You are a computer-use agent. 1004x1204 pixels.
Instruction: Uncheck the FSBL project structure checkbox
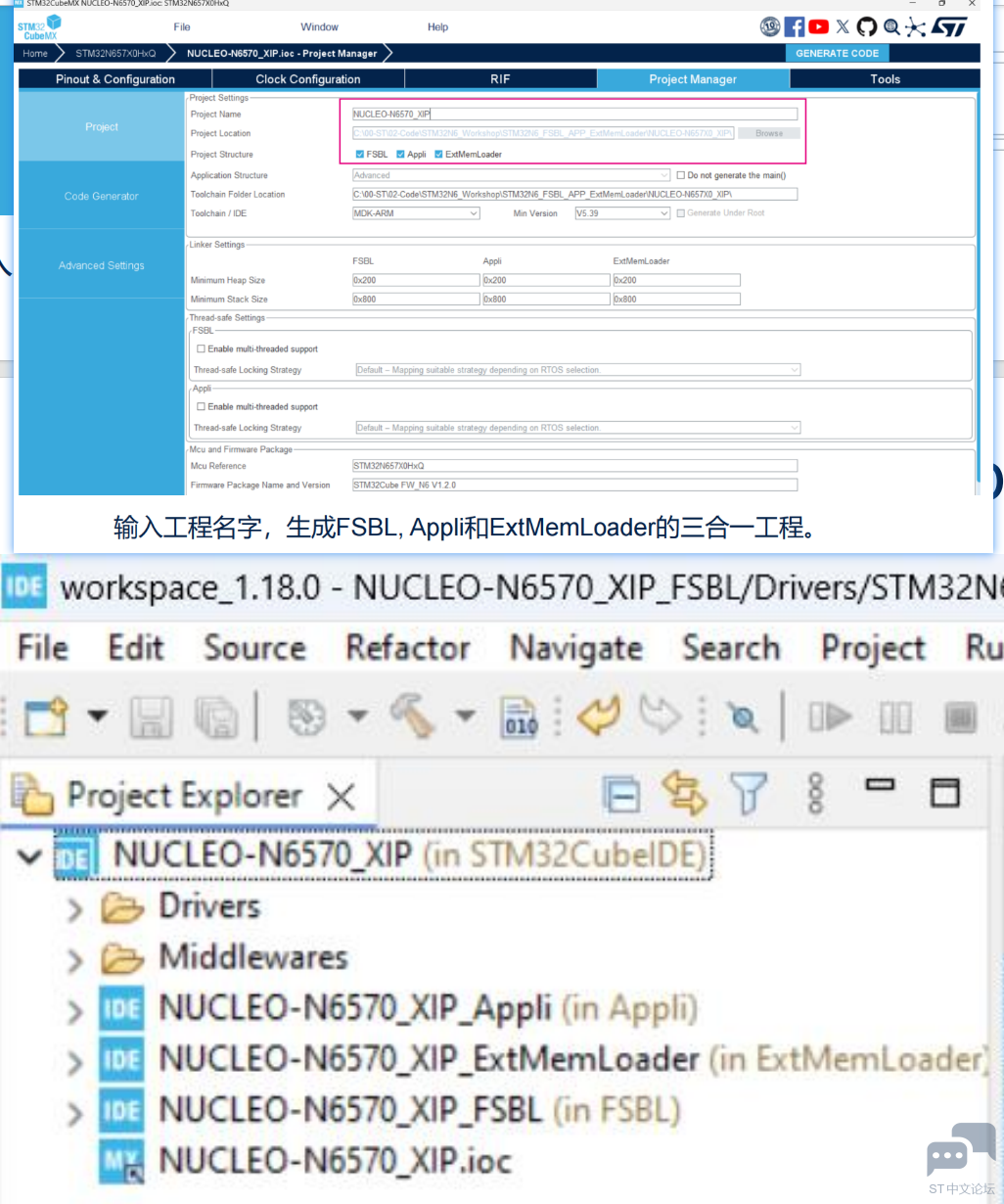[x=360, y=155]
